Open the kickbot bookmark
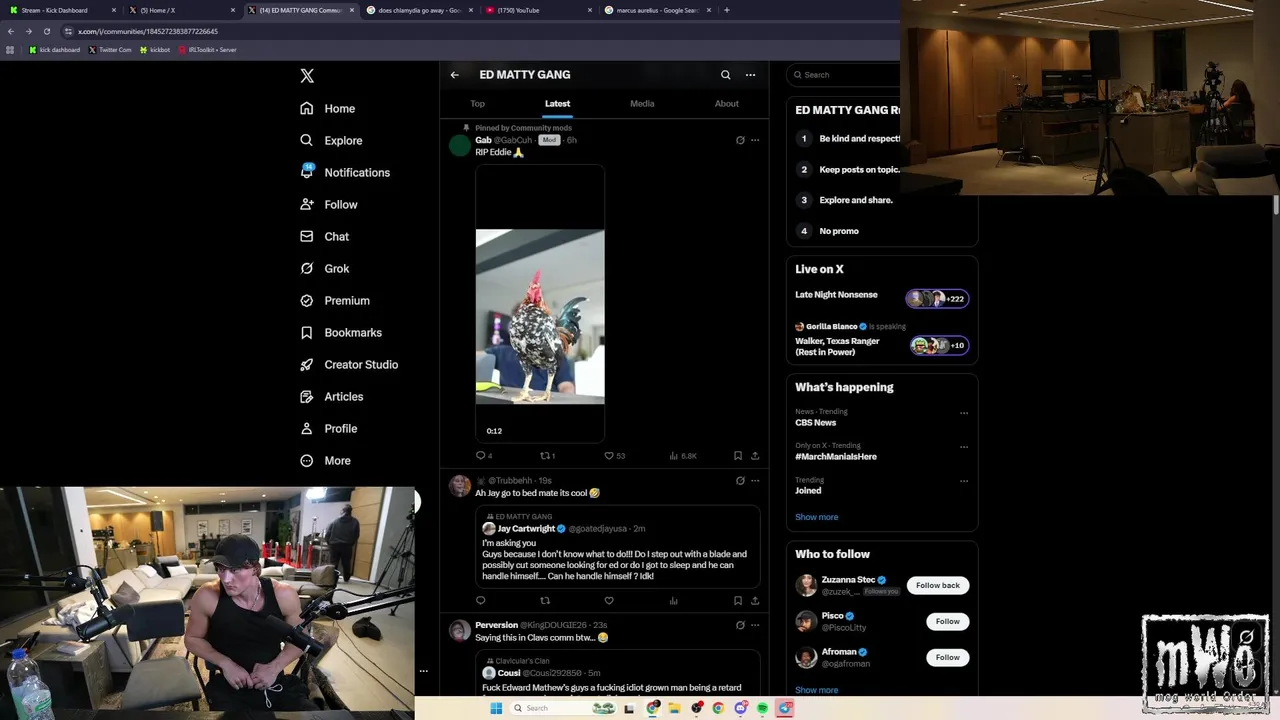The width and height of the screenshot is (1280, 720). click(x=155, y=49)
